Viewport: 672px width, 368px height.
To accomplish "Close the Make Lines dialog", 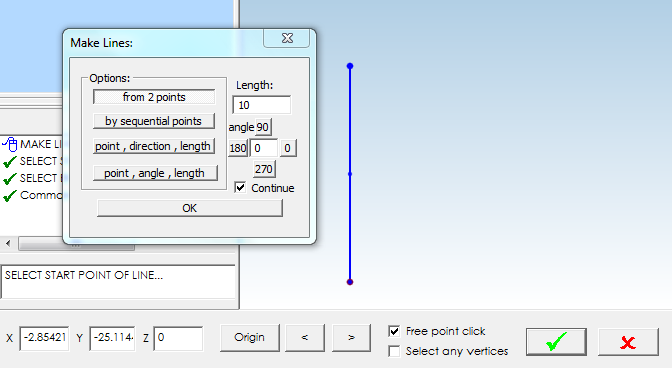I will click(287, 38).
